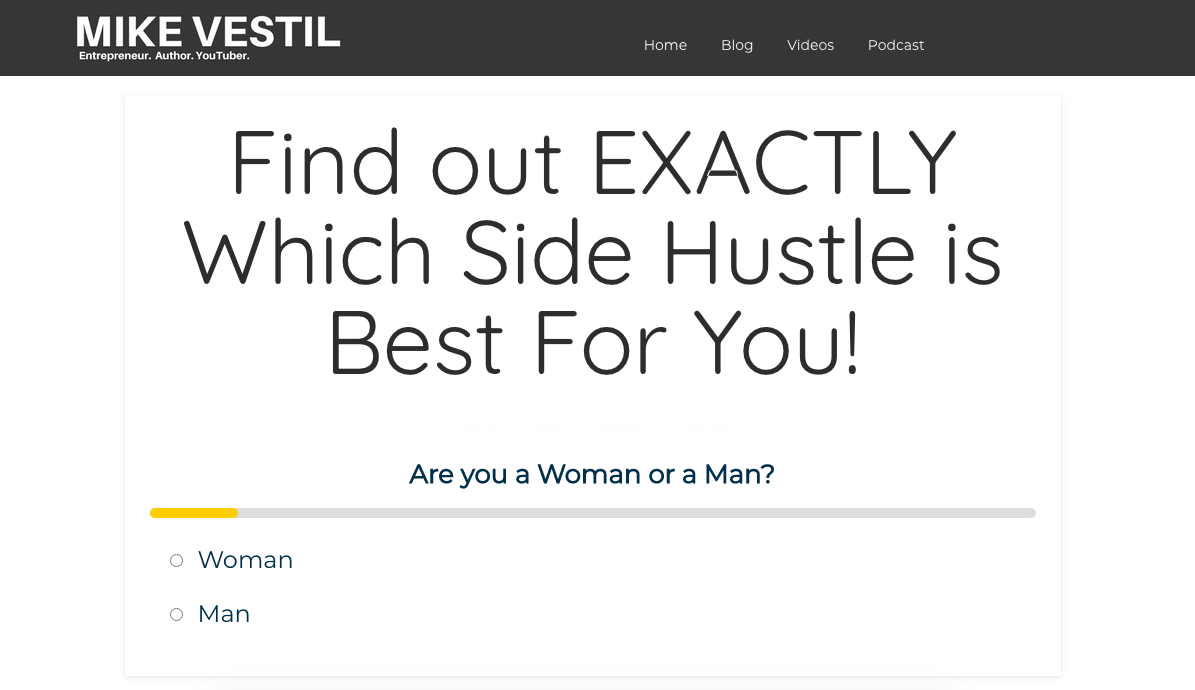This screenshot has height=690, width=1195.
Task: Choose the 'Man' answer label text
Action: click(x=224, y=614)
